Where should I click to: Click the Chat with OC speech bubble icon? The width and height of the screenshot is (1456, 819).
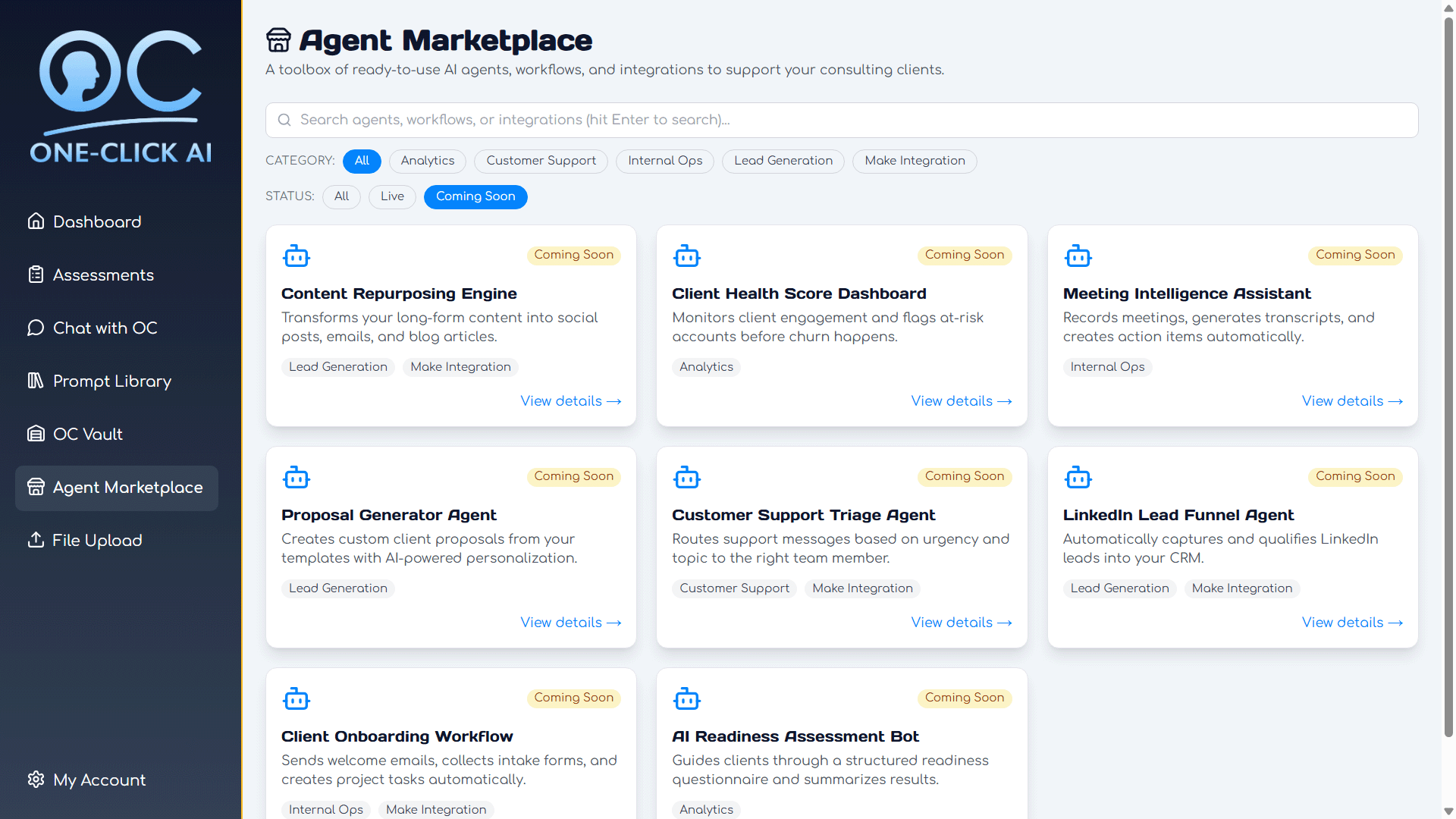click(36, 328)
